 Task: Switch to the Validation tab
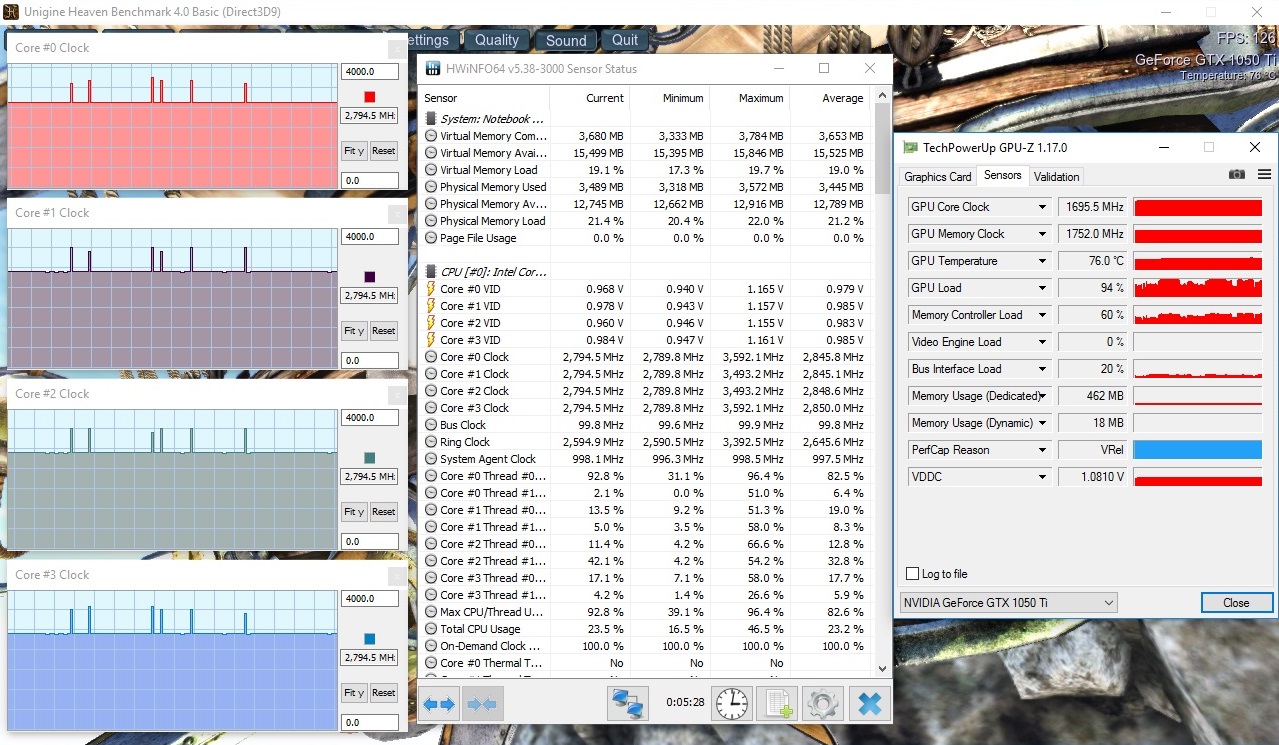pos(1057,177)
